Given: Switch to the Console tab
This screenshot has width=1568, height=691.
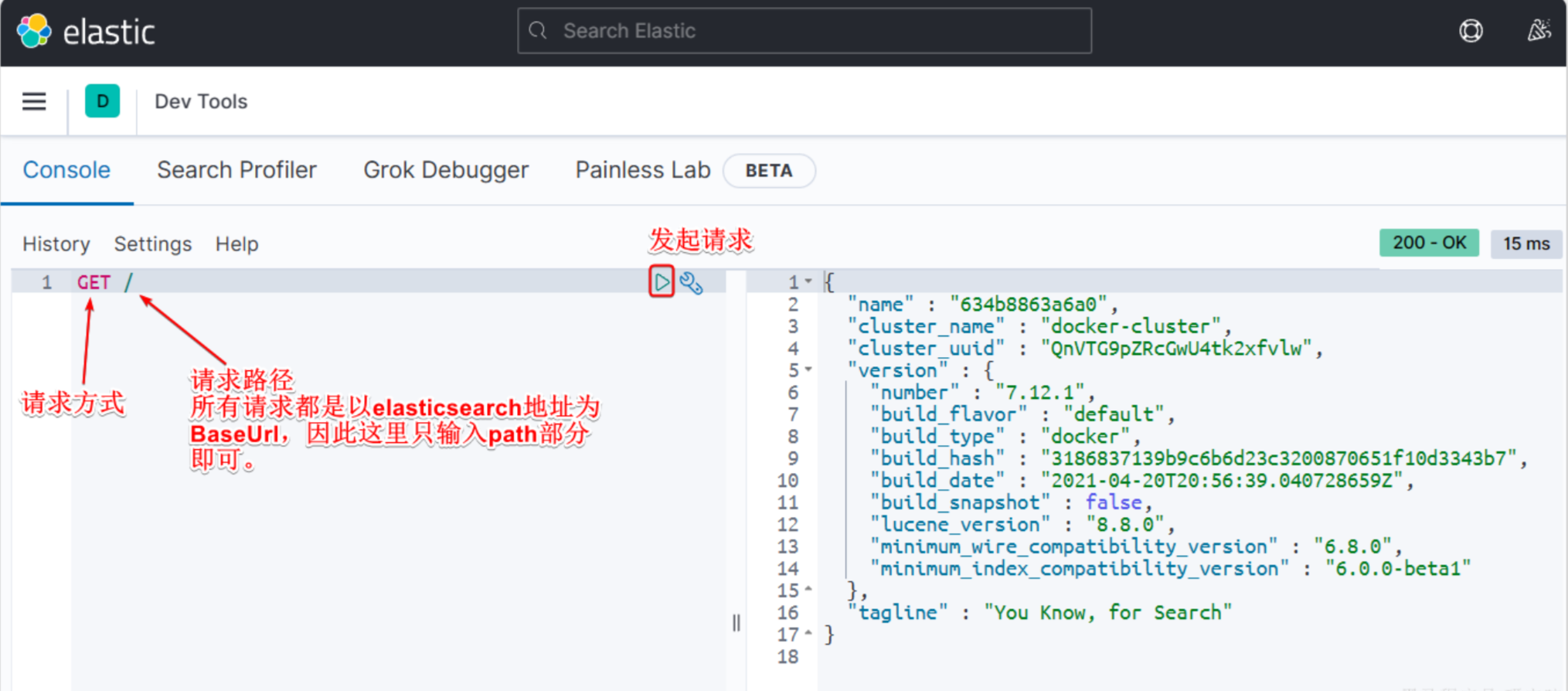Looking at the screenshot, I should (66, 170).
